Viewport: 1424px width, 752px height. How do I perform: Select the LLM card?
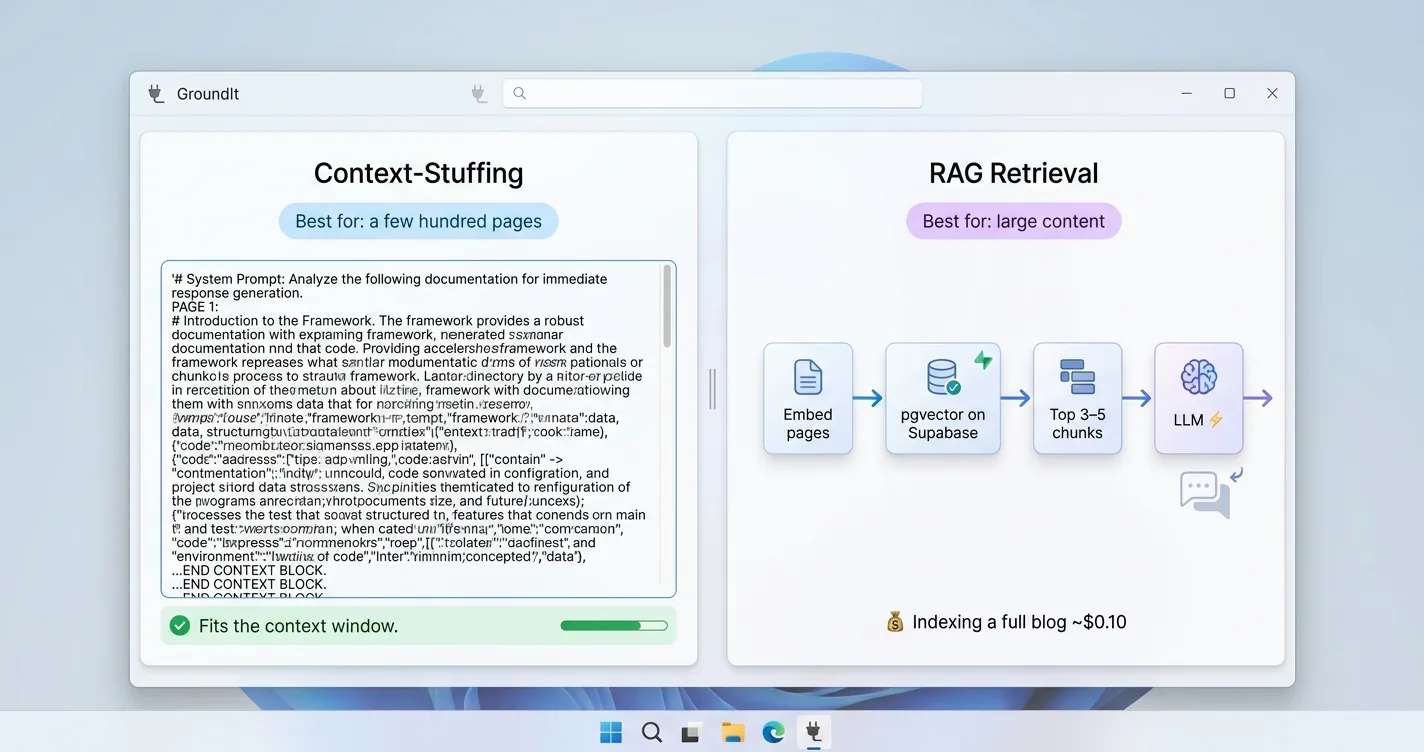click(x=1199, y=398)
